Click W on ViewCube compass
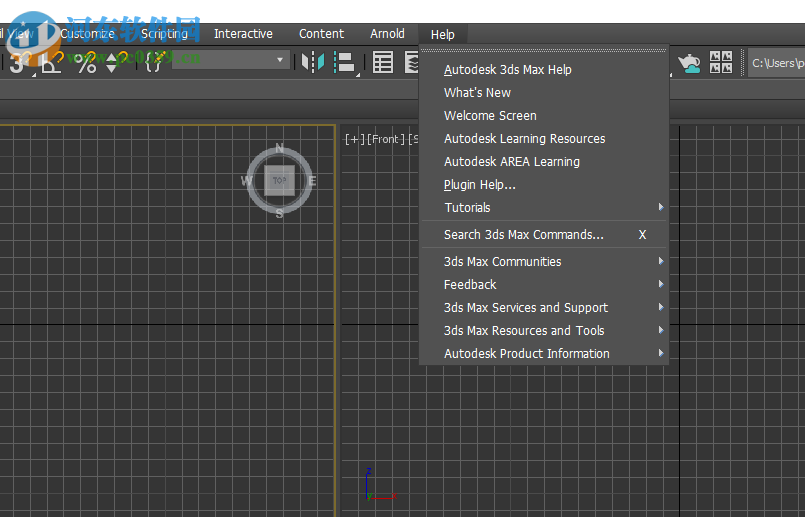Image resolution: width=805 pixels, height=517 pixels. (x=247, y=181)
